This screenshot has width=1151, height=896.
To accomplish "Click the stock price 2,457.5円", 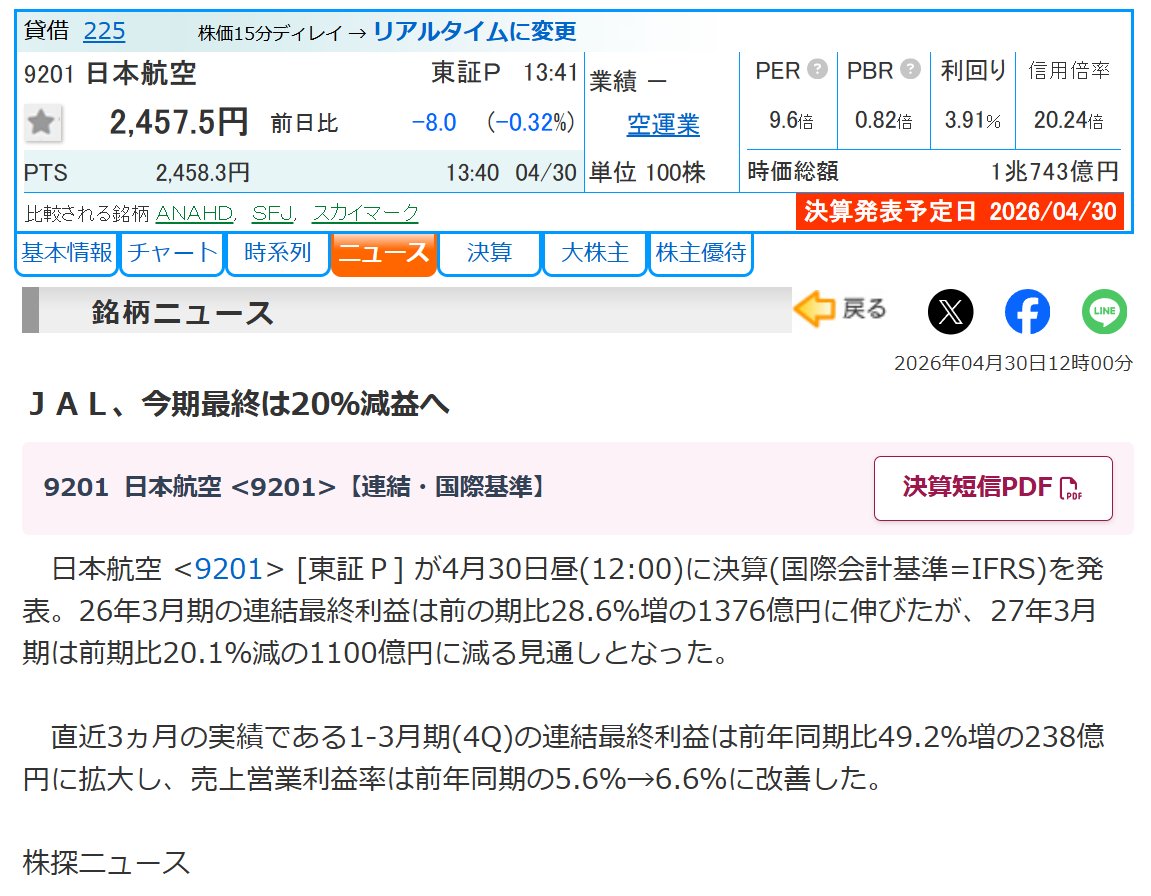I will click(x=179, y=122).
